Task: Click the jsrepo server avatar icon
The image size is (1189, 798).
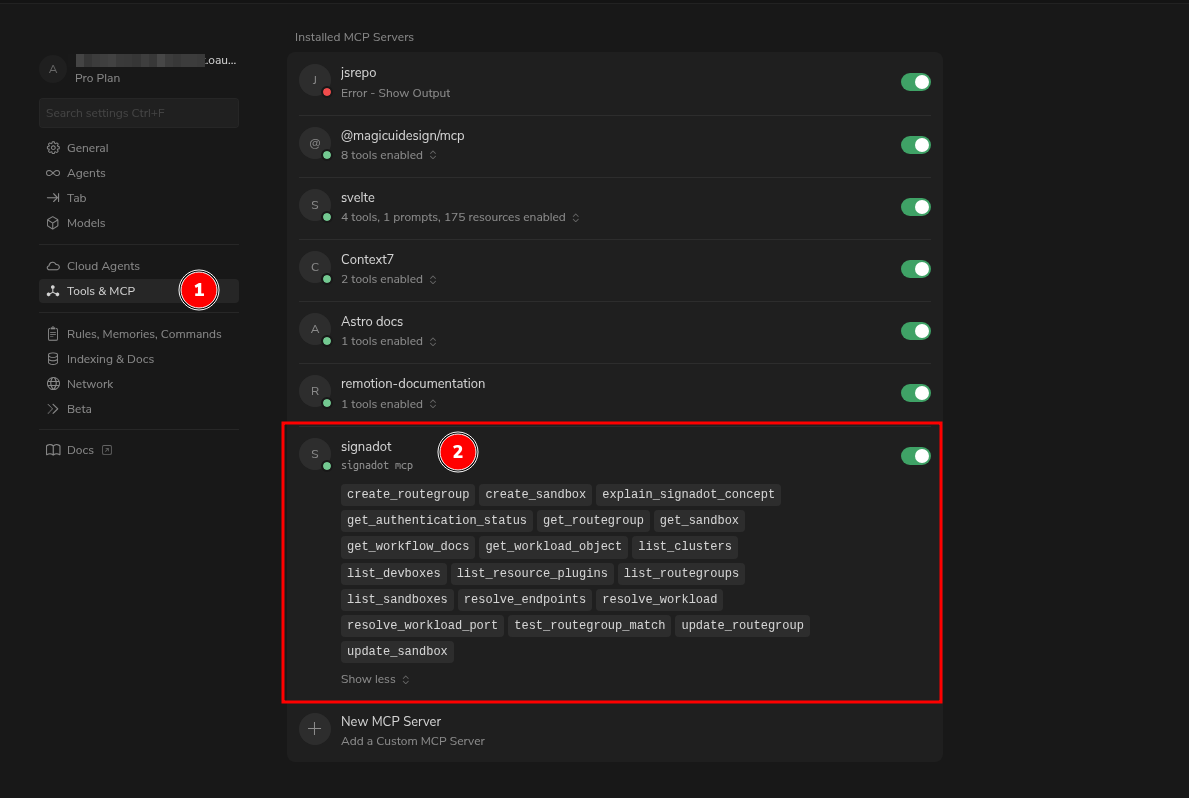Action: pyautogui.click(x=315, y=81)
